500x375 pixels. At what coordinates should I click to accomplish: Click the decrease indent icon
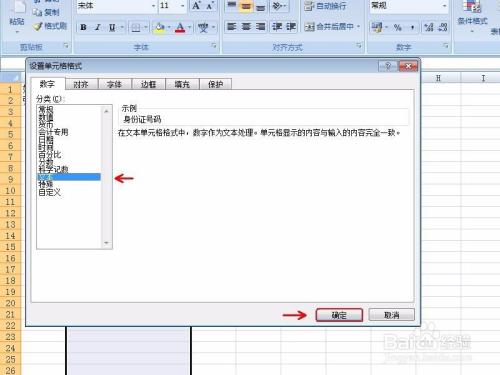(x=277, y=26)
